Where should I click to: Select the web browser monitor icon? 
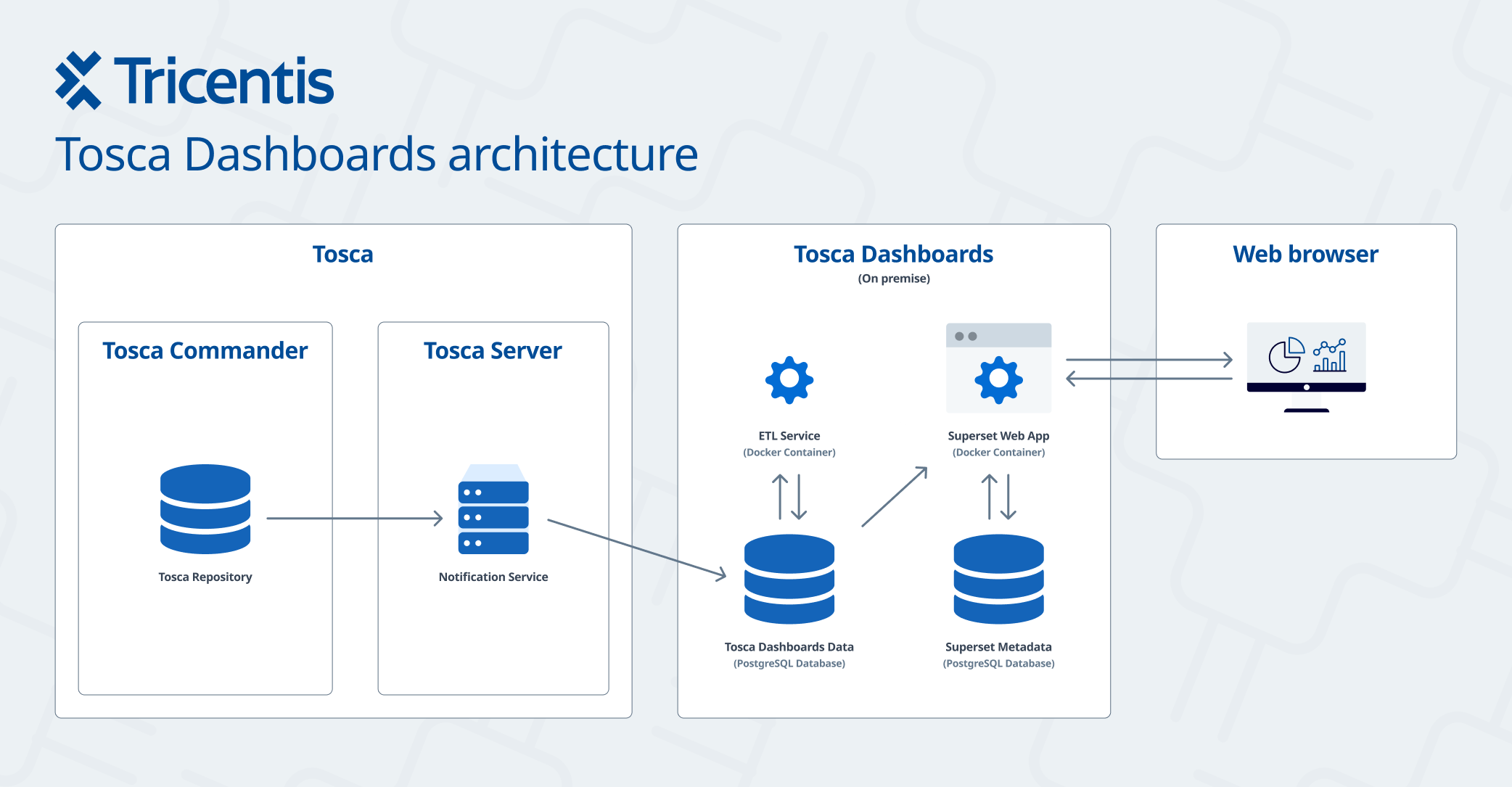(1306, 368)
